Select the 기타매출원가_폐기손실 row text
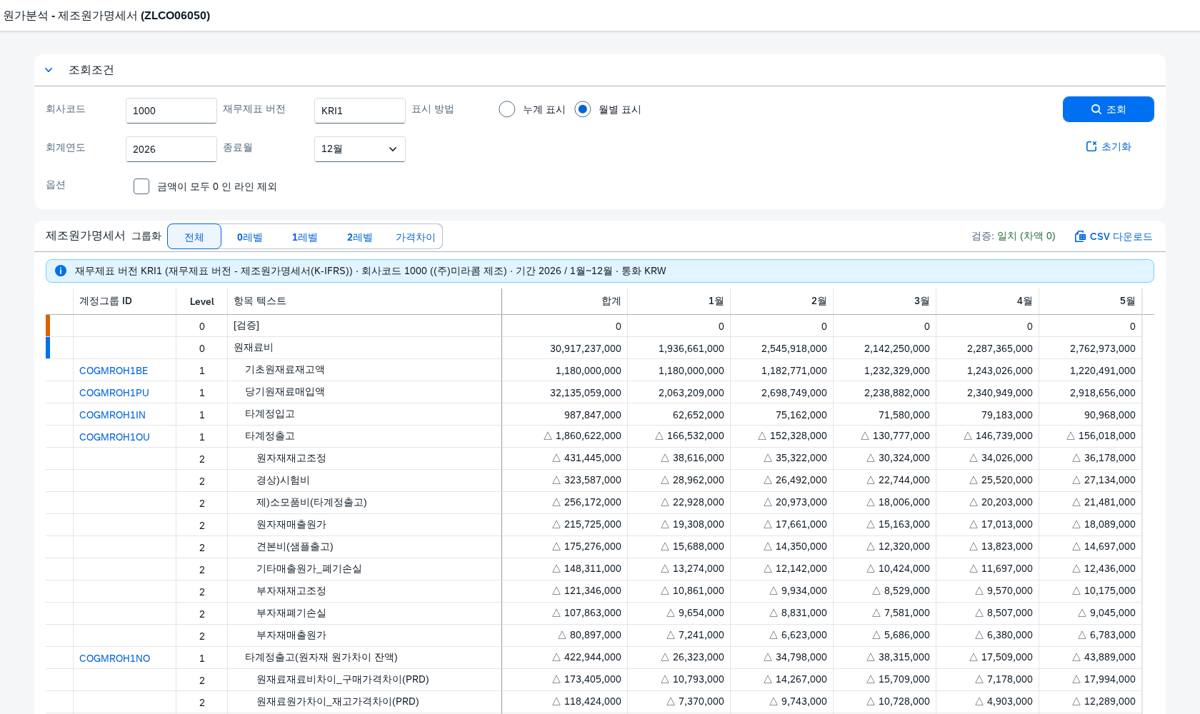Viewport: 1200px width, 714px height. click(309, 569)
